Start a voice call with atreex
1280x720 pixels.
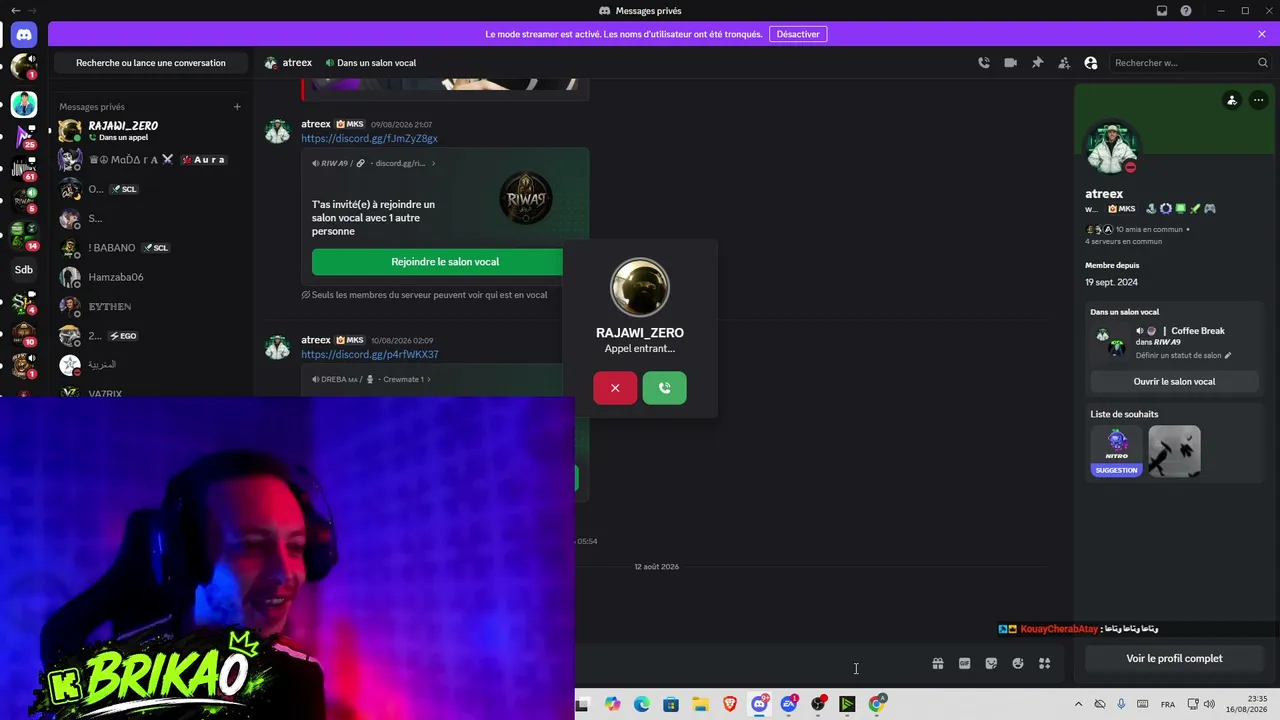click(984, 63)
